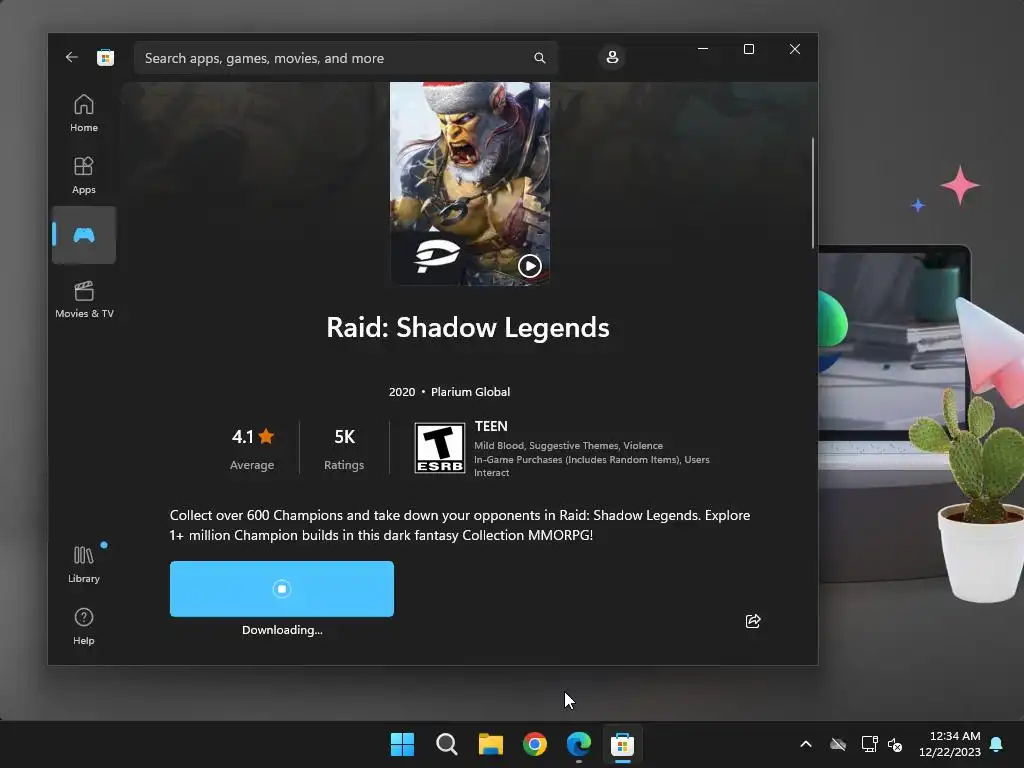Screen dimensions: 1024x768
Task: Open File Explorer from taskbar
Action: pyautogui.click(x=490, y=744)
